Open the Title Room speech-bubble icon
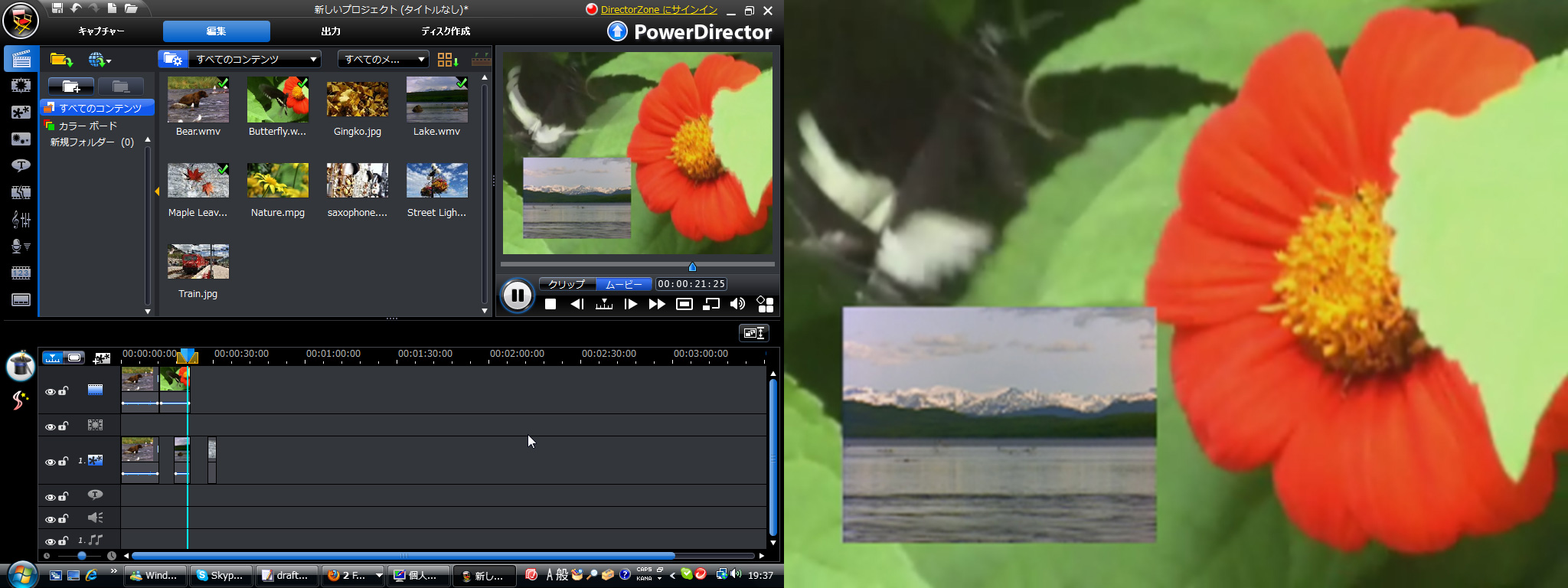 (x=21, y=165)
